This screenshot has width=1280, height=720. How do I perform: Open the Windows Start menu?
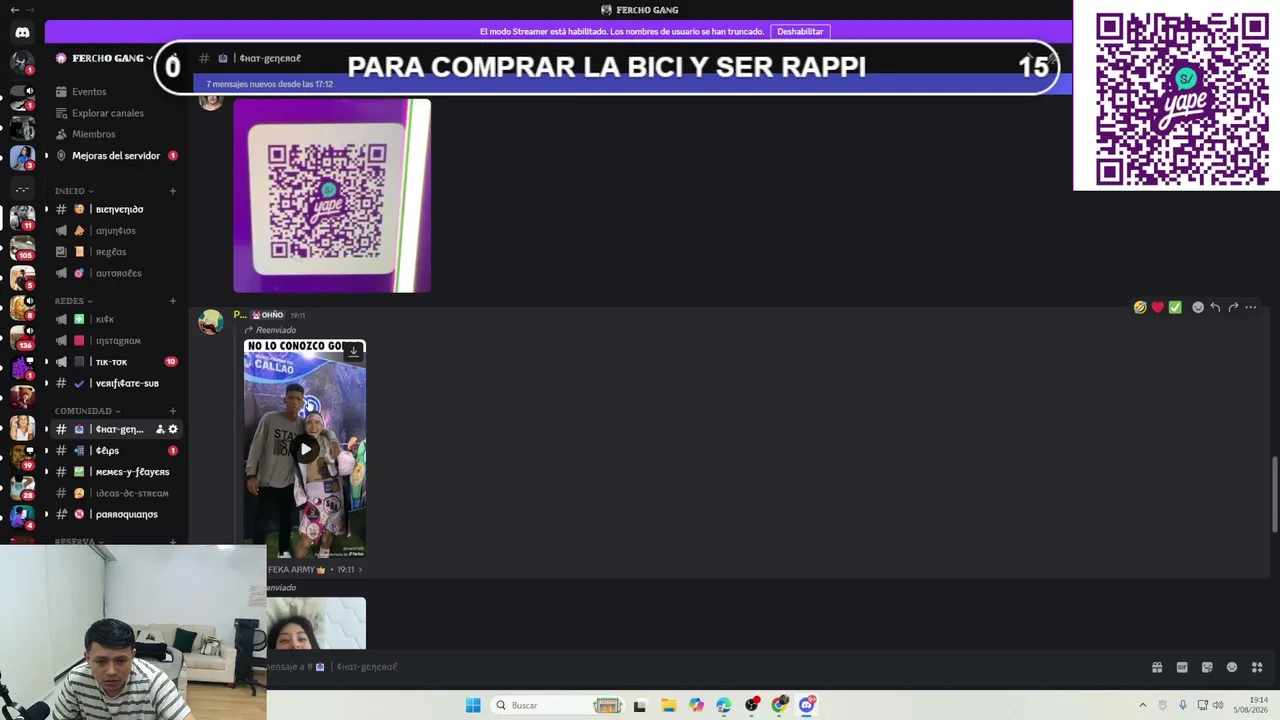click(x=473, y=705)
